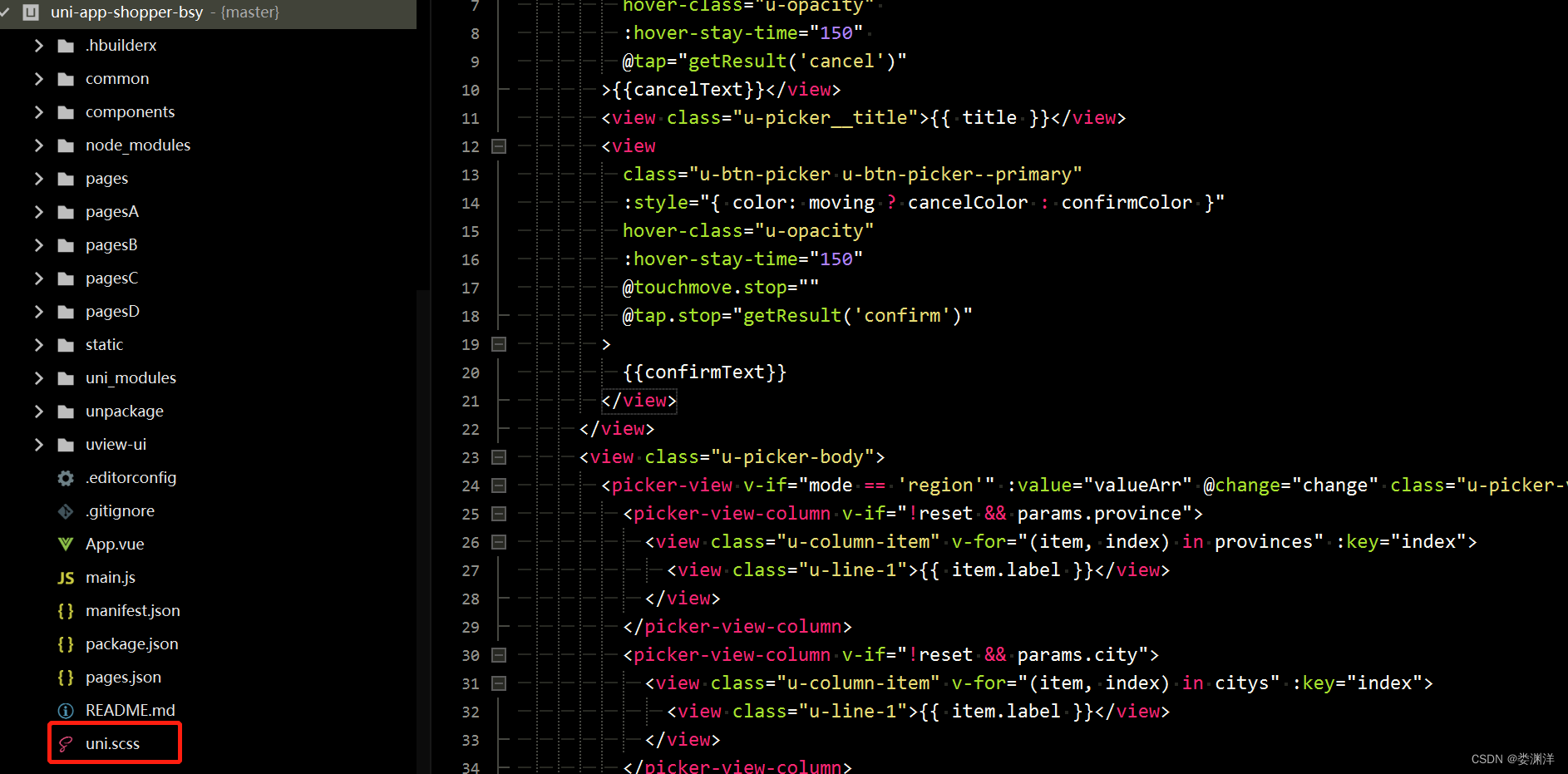Viewport: 1568px width, 774px height.
Task: Click the braces icon beside pages.json
Action: (x=66, y=678)
